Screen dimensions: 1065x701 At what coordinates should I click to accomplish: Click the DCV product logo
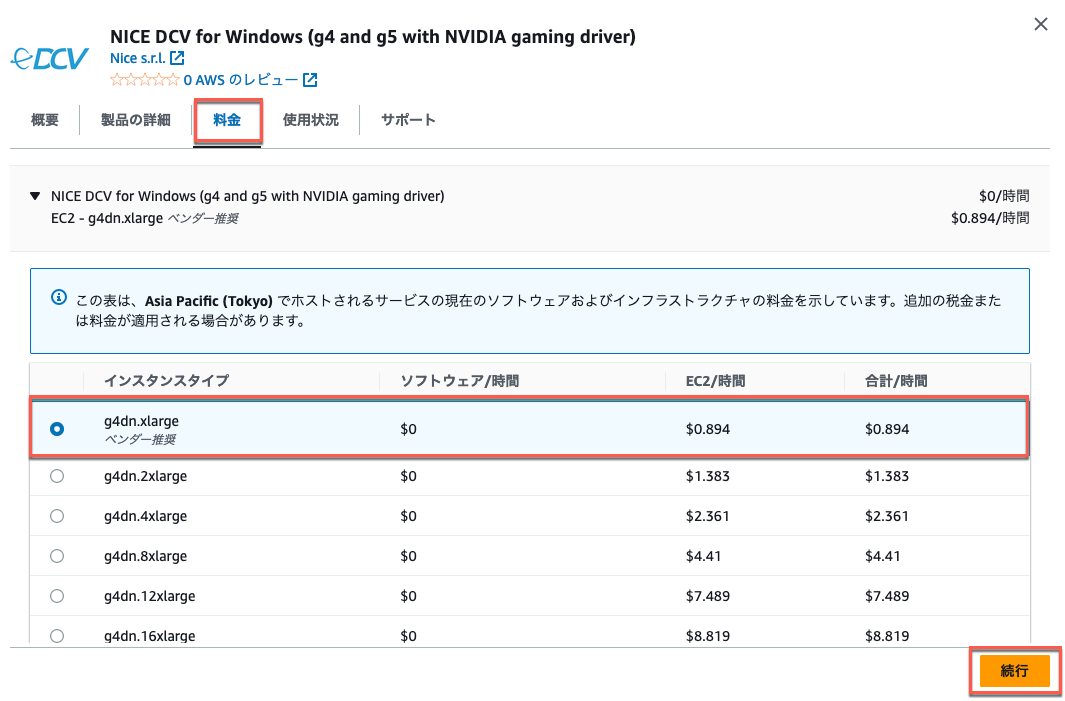(x=50, y=58)
